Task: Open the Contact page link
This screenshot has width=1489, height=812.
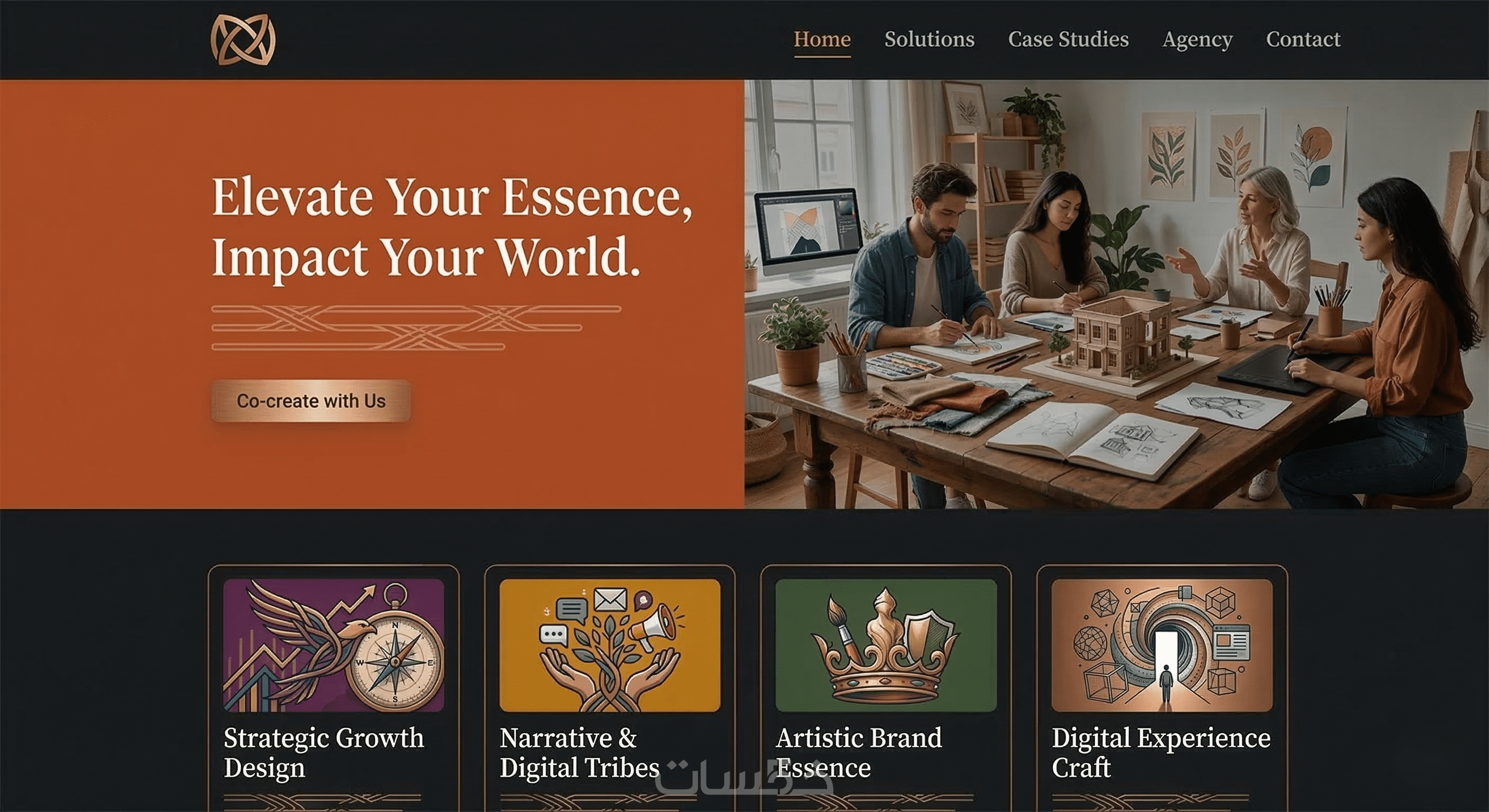Action: pos(1303,39)
